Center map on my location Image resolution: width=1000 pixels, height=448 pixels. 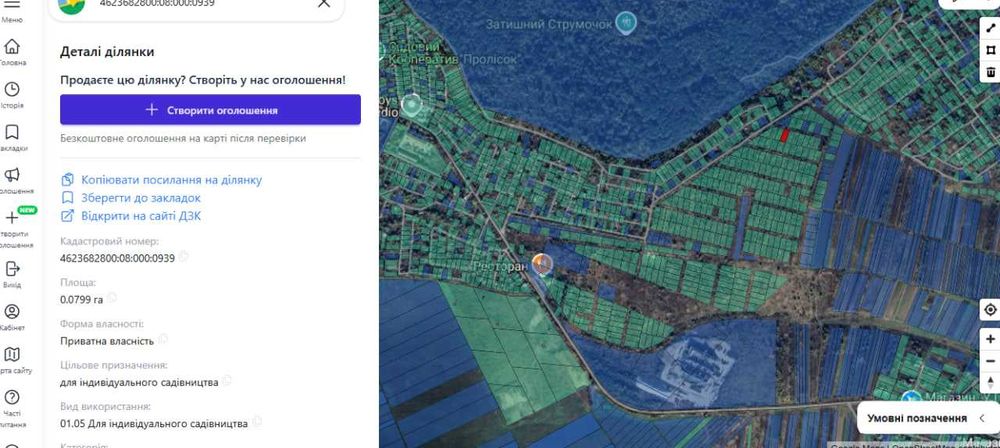[x=990, y=310]
